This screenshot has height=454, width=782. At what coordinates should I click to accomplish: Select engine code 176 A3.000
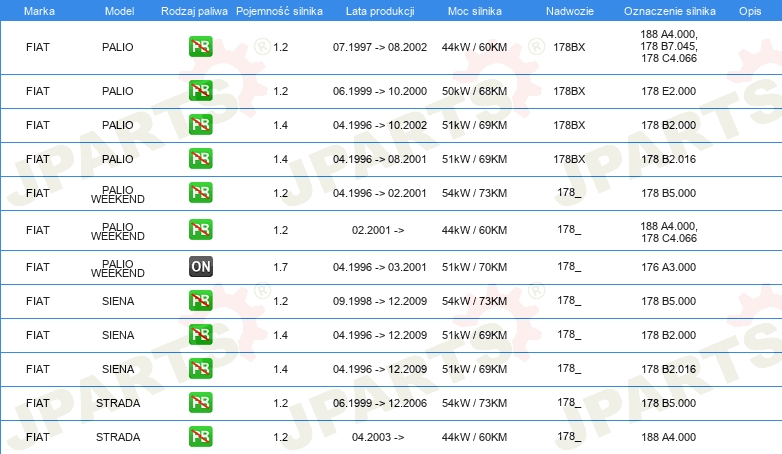(x=668, y=267)
